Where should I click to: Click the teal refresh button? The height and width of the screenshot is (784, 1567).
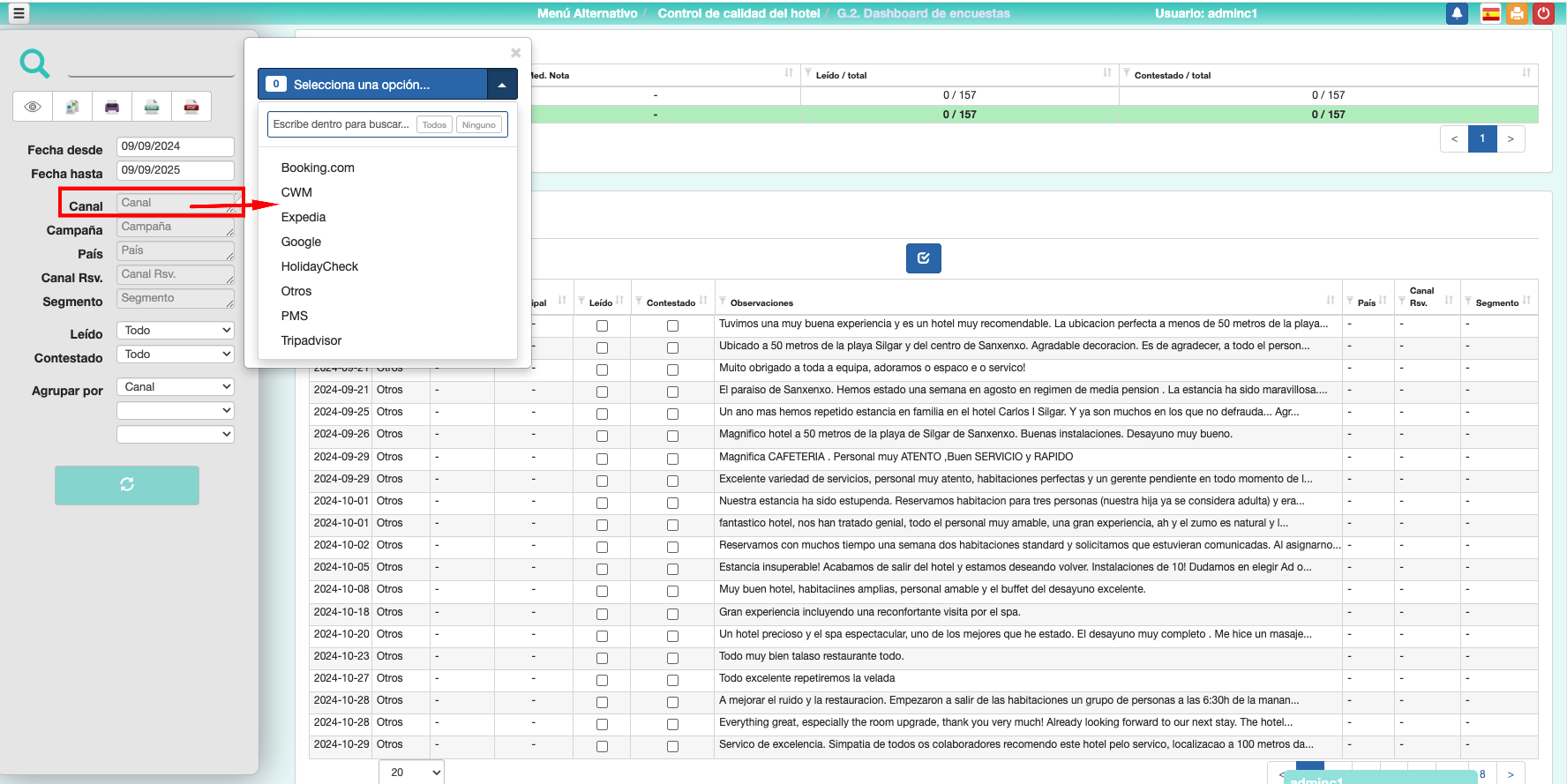pyautogui.click(x=127, y=485)
